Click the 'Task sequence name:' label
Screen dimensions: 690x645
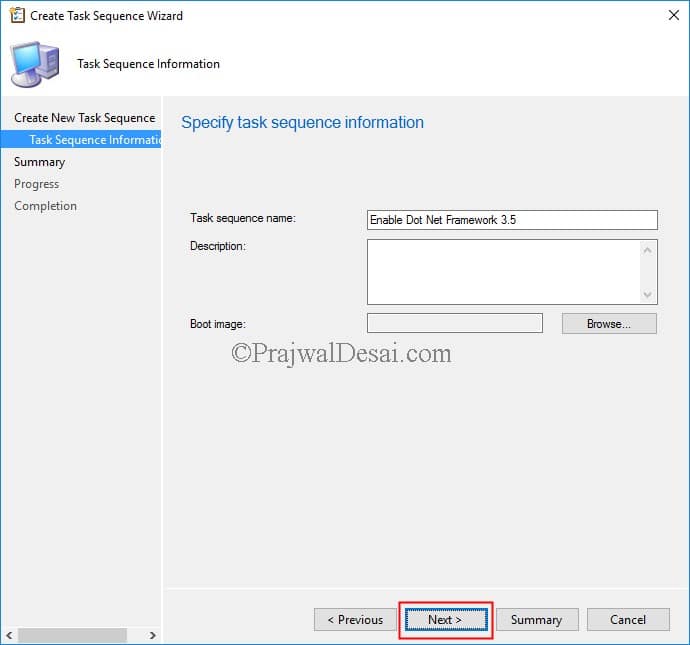pos(243,218)
